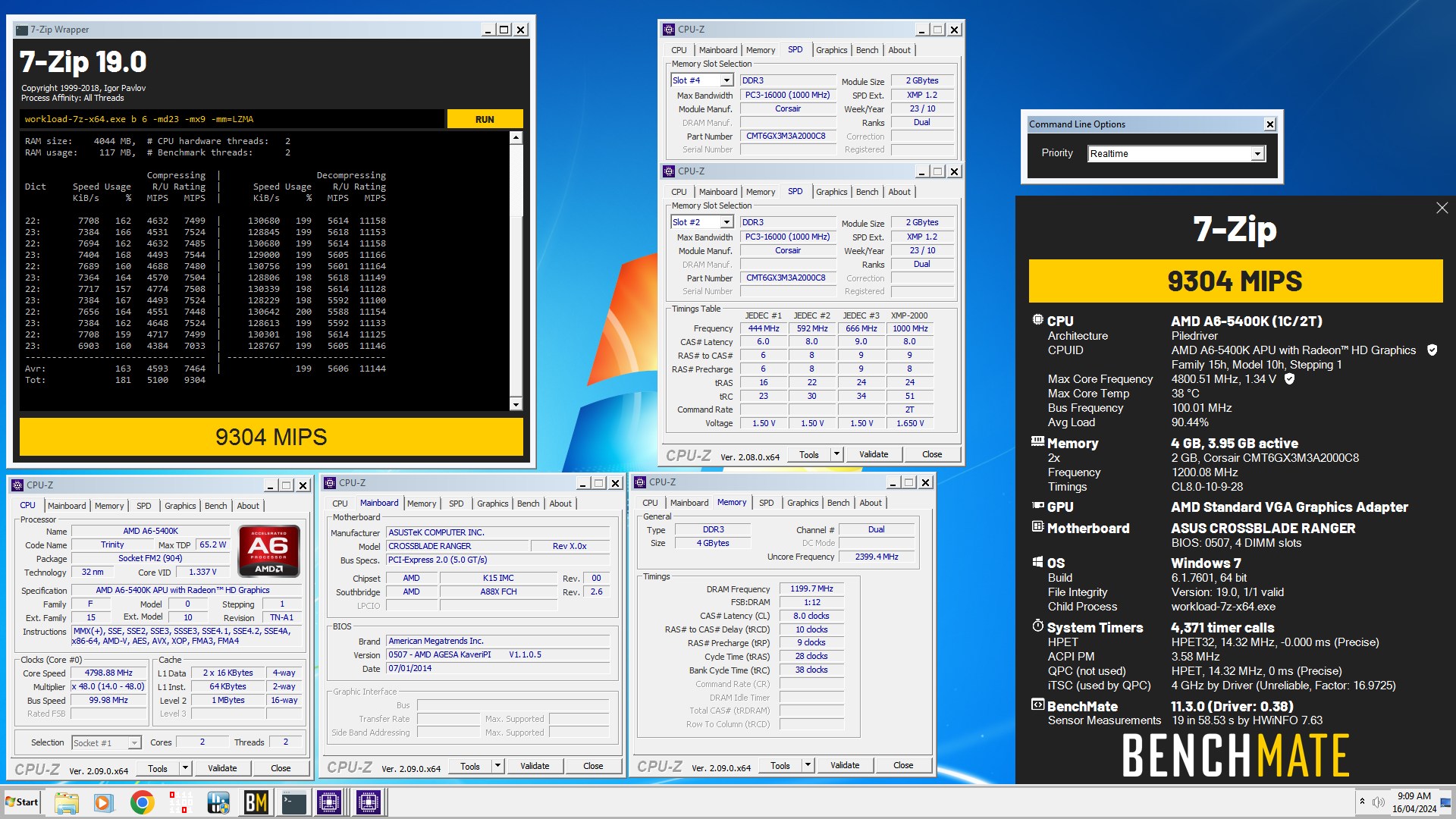This screenshot has height=819, width=1456.
Task: Click the BenchMate version section icon
Action: [x=1037, y=705]
